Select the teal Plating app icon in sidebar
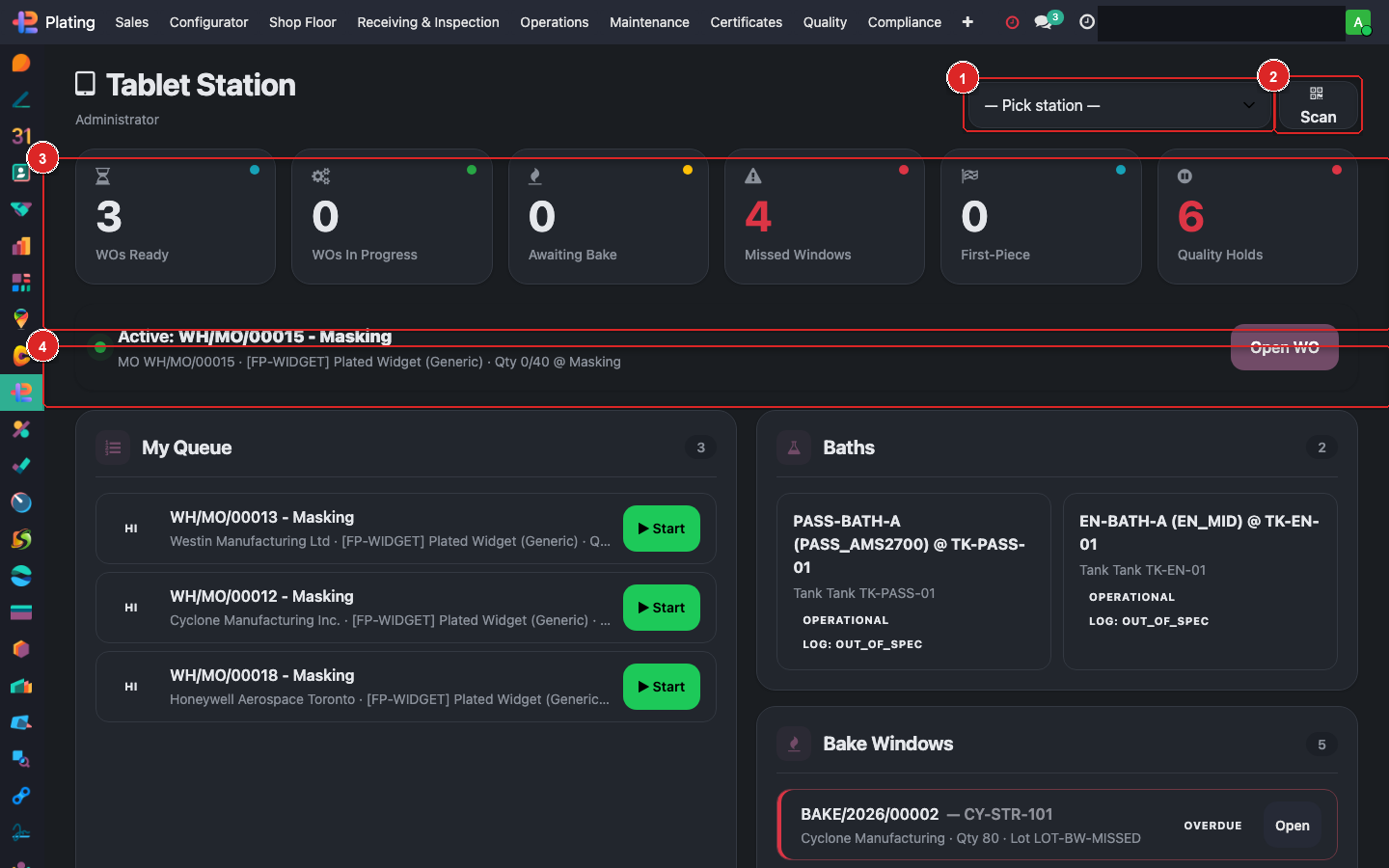The image size is (1389, 868). [x=20, y=393]
